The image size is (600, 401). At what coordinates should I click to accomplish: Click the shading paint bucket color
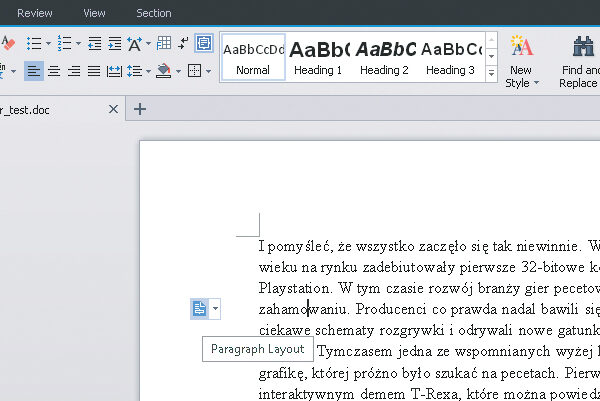164,71
